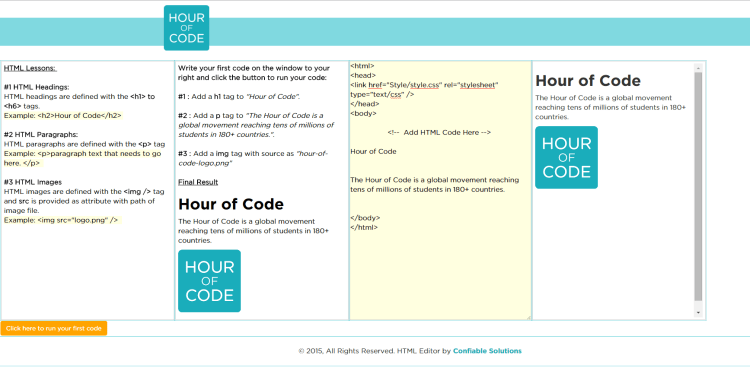Screen dimensions: 750x374
Task: Click the 'Hour of Code' heading in Final Result
Action: tap(231, 204)
